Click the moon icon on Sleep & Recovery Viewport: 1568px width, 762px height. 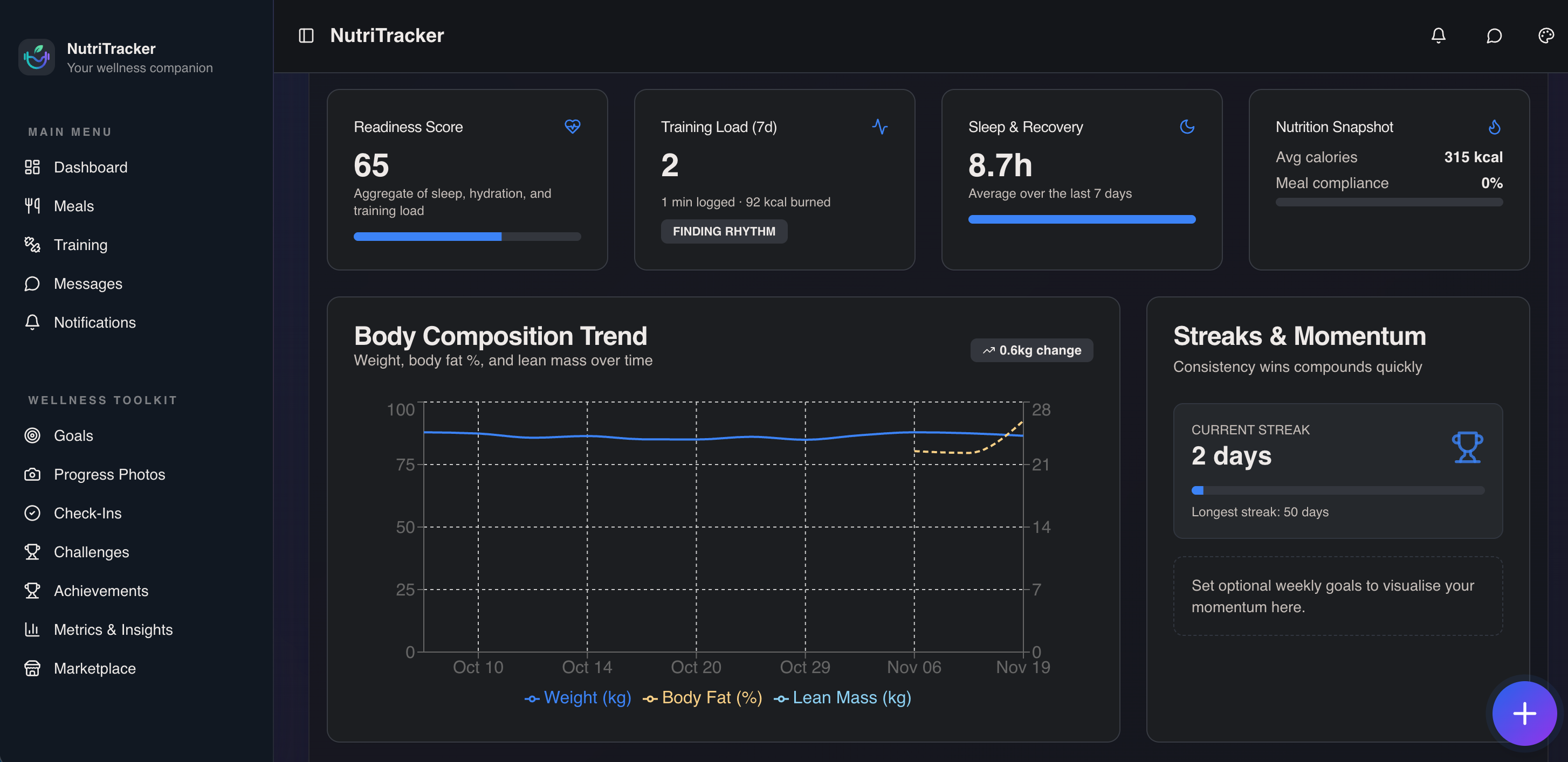[1186, 127]
